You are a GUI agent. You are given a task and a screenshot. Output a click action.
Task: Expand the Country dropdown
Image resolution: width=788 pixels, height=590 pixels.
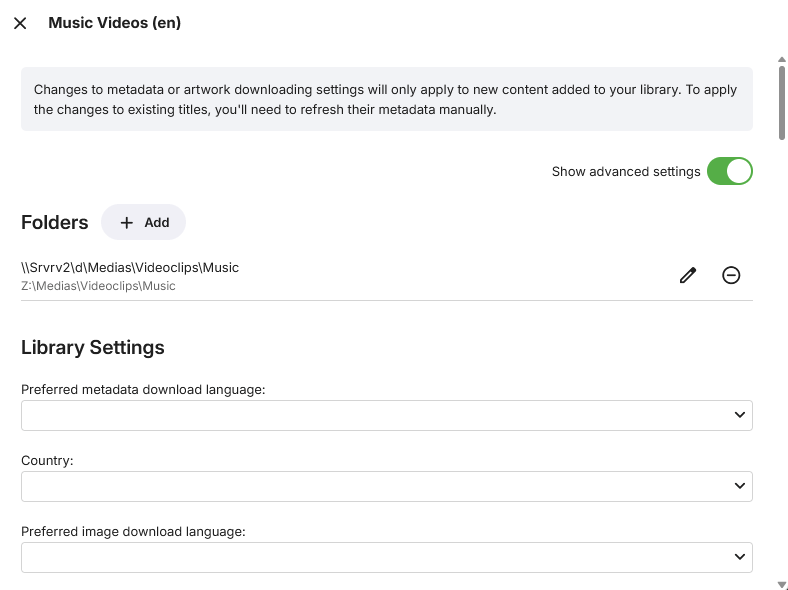coord(386,486)
